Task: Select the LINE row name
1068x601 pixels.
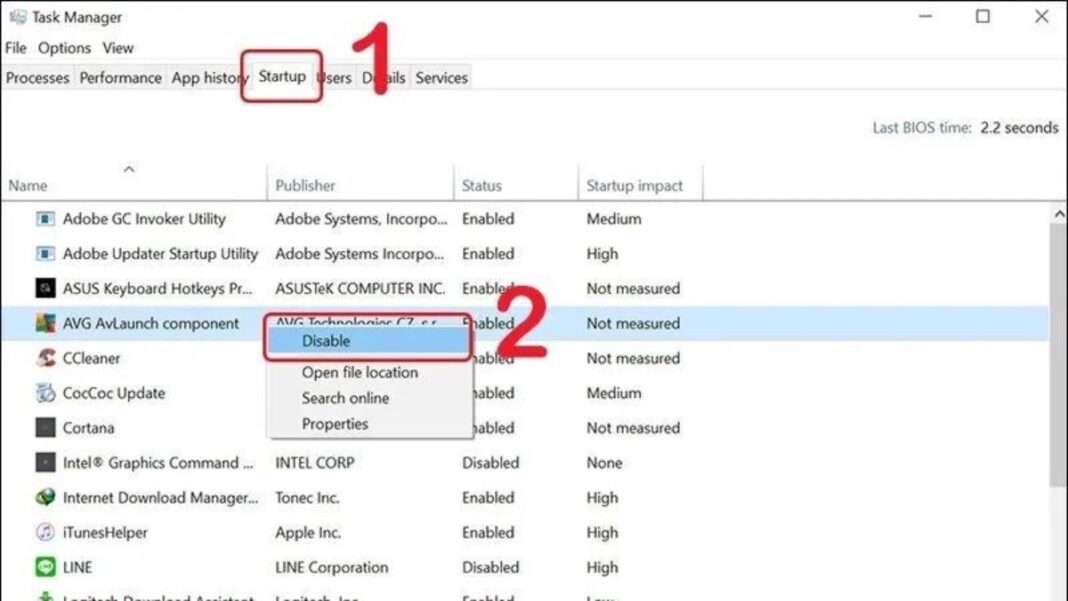Action: tap(77, 567)
